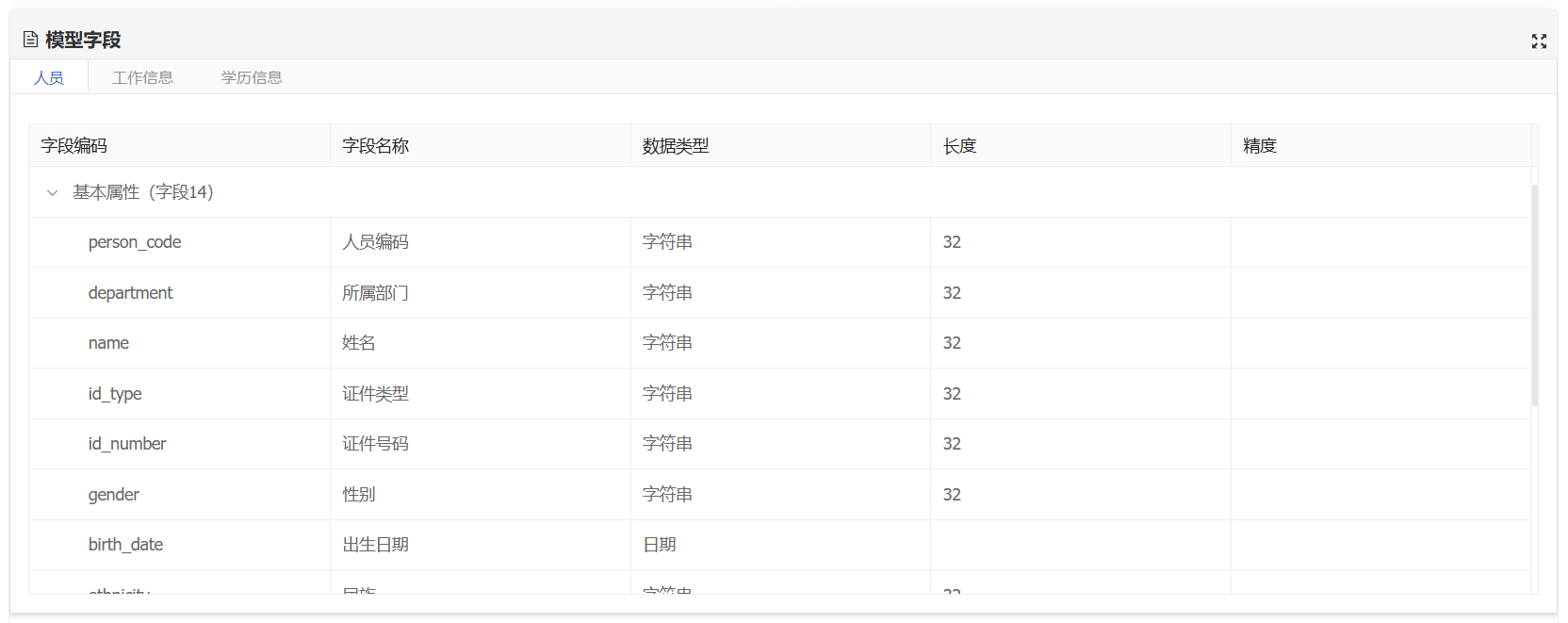Switch to the 工作信息 tab

(x=142, y=77)
